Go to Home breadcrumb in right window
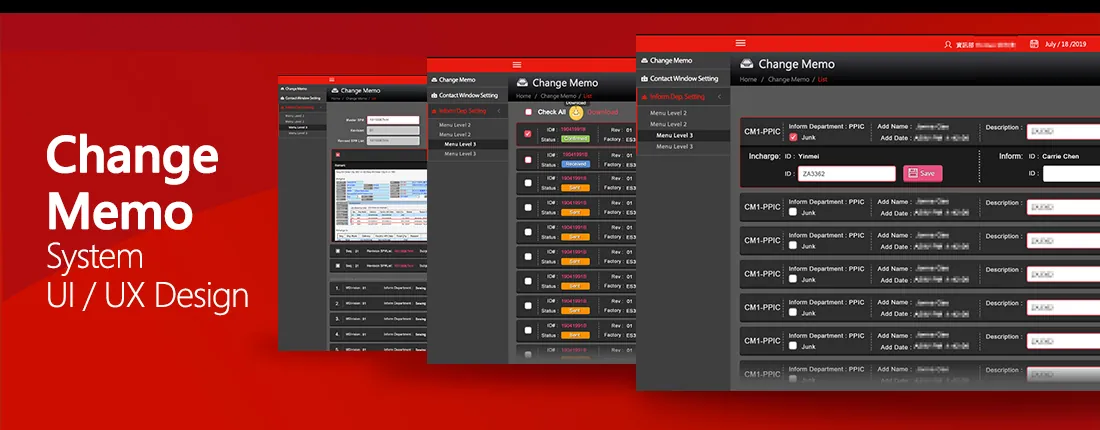Image resolution: width=1100 pixels, height=430 pixels. (x=748, y=80)
